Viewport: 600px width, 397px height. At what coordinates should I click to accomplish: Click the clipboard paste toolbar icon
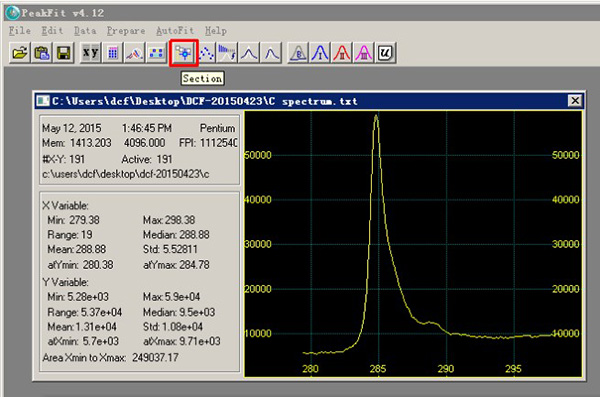coord(42,52)
